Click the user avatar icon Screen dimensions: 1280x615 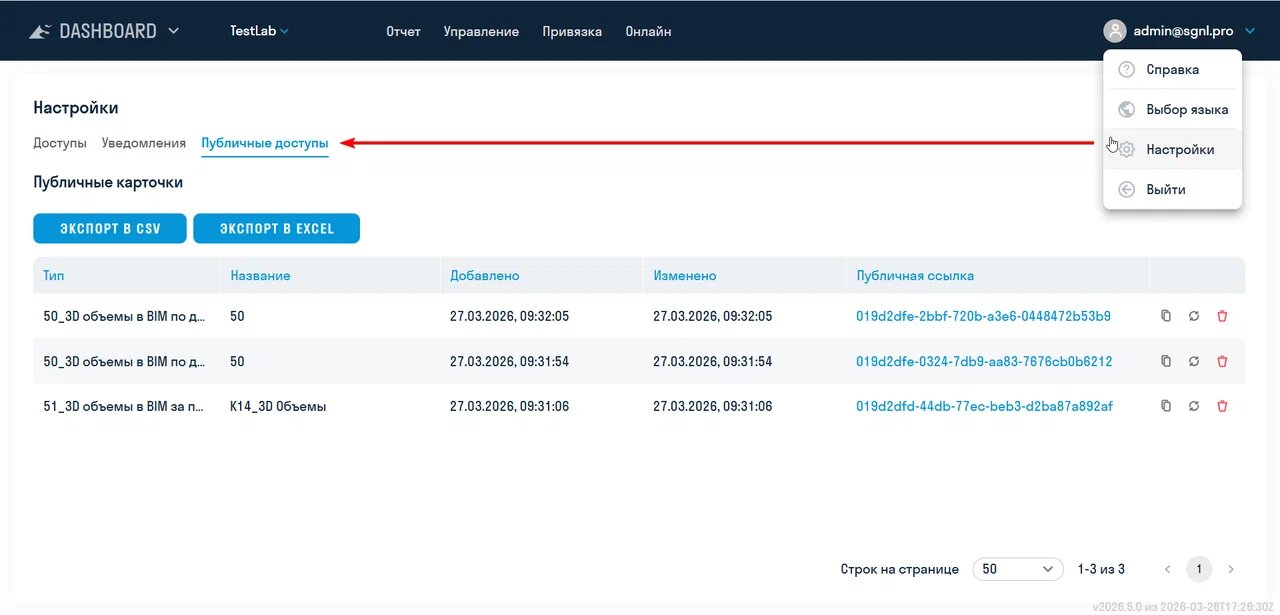click(x=1114, y=31)
